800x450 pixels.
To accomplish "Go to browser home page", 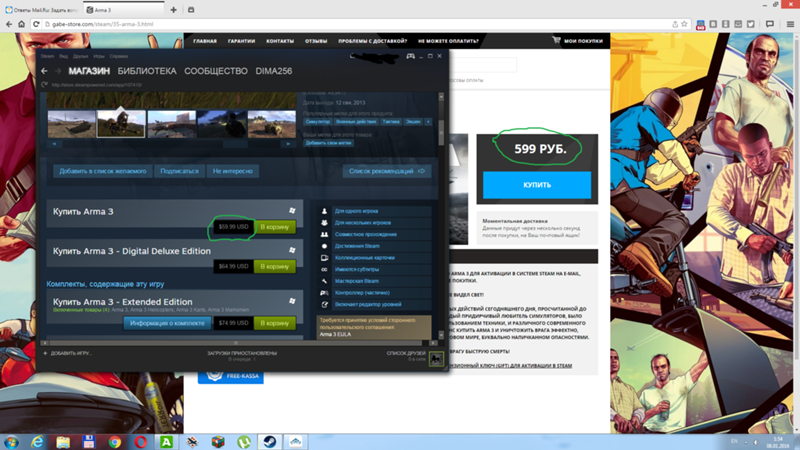I will 21,24.
